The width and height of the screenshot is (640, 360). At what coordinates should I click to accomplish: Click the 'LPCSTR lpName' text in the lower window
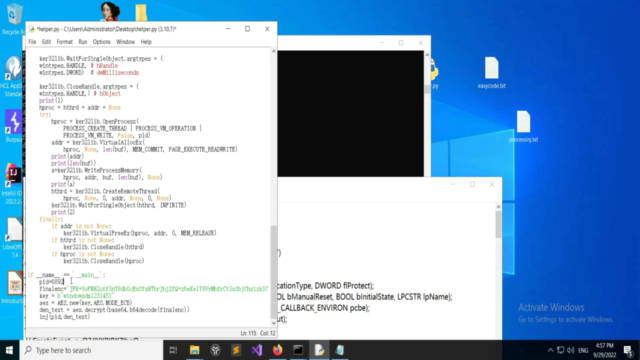tap(422, 297)
